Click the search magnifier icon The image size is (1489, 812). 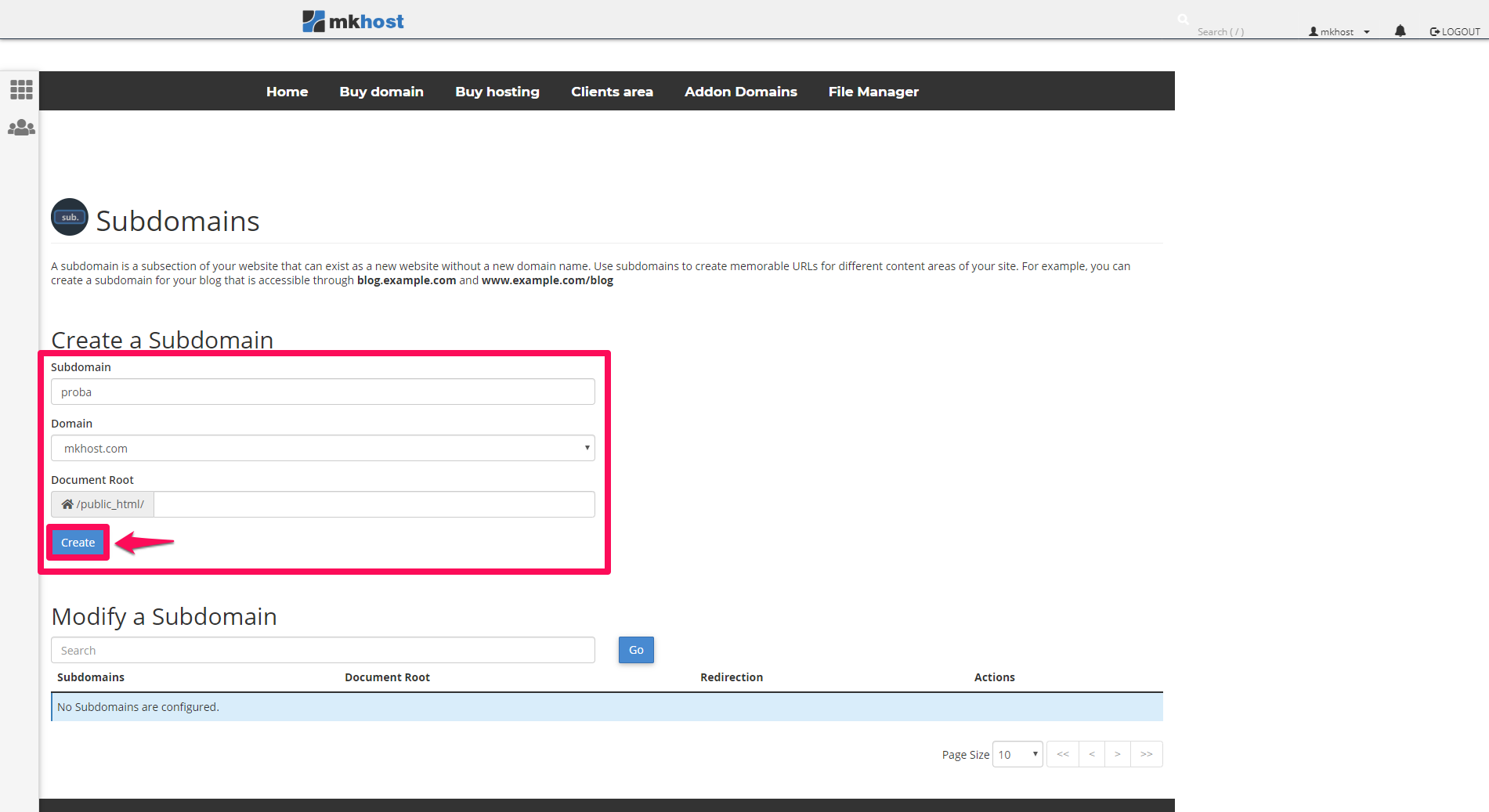point(1183,20)
